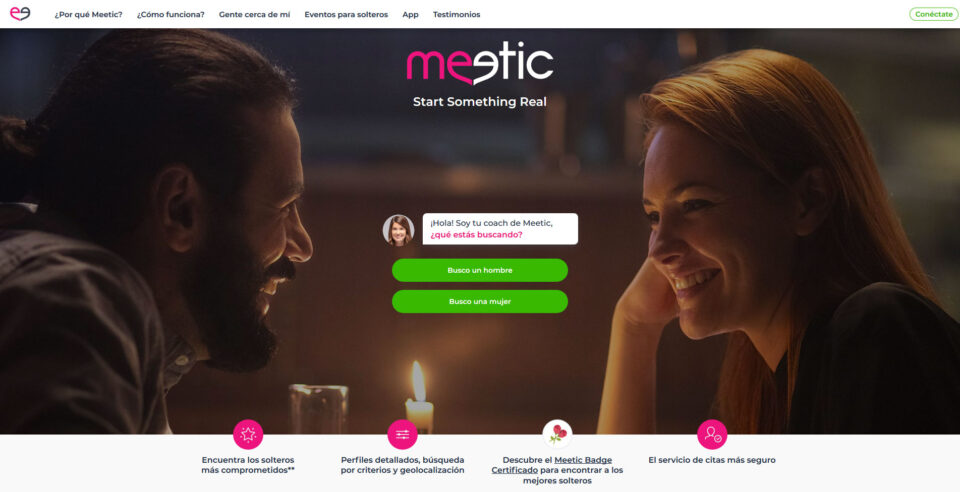The image size is (960, 492).
Task: Click the coach avatar photo
Action: [399, 230]
